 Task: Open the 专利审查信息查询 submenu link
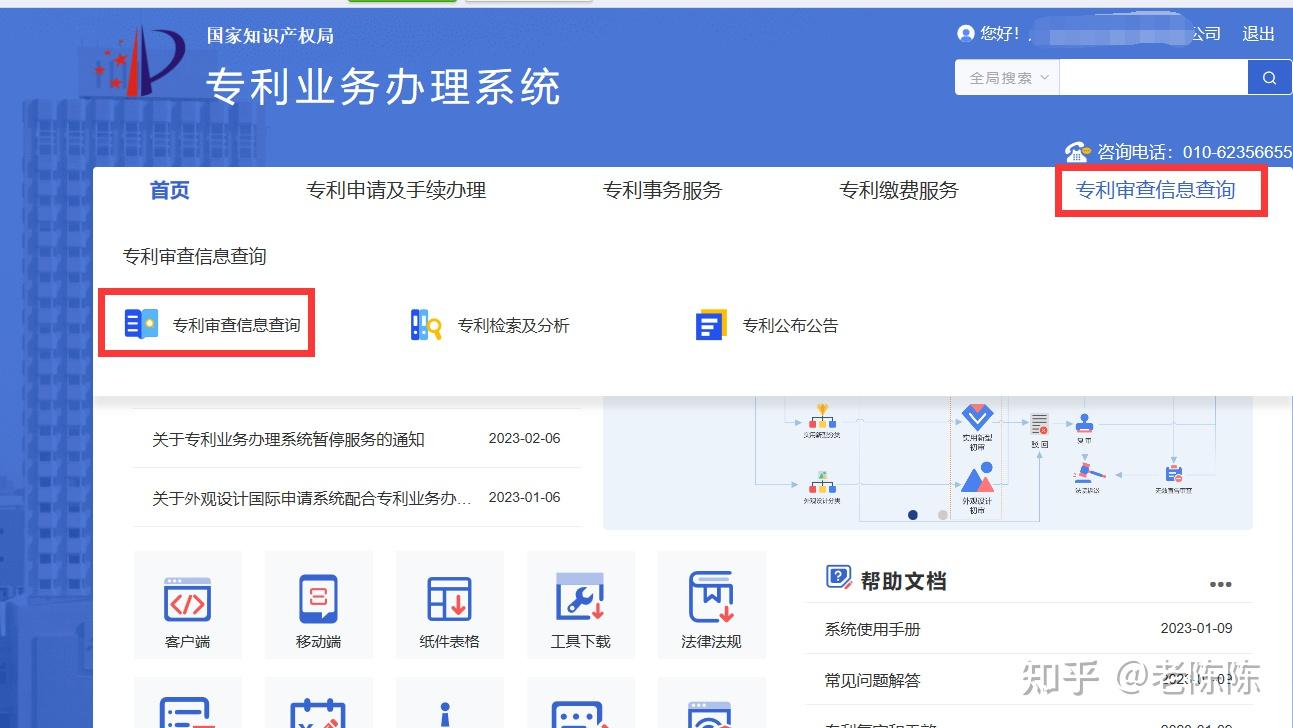point(237,325)
